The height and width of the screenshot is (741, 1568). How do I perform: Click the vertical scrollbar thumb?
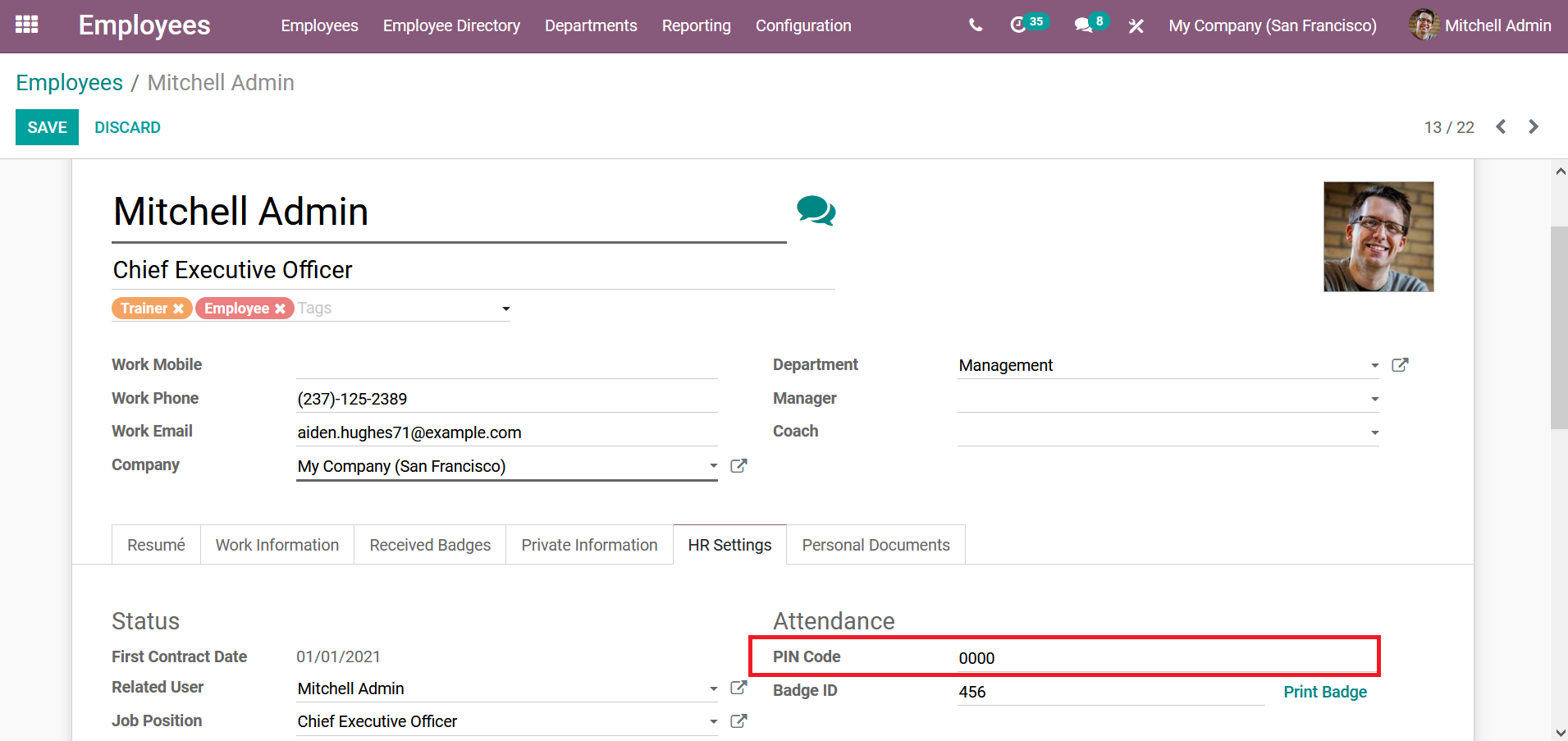tap(1559, 327)
